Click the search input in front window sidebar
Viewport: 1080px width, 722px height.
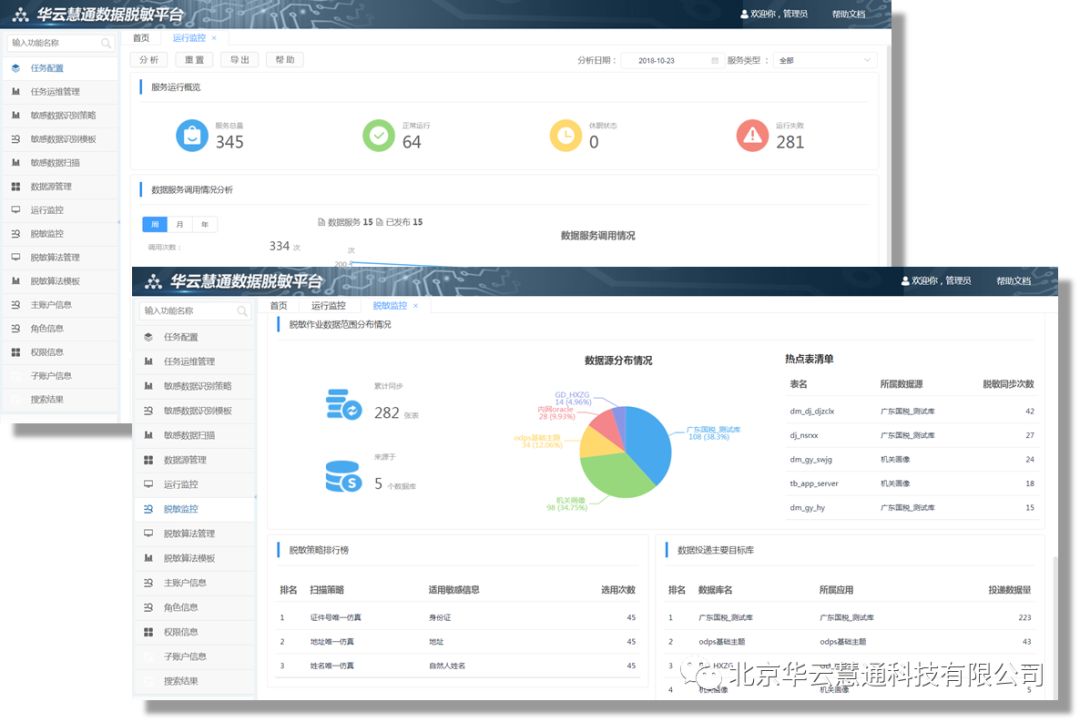194,311
